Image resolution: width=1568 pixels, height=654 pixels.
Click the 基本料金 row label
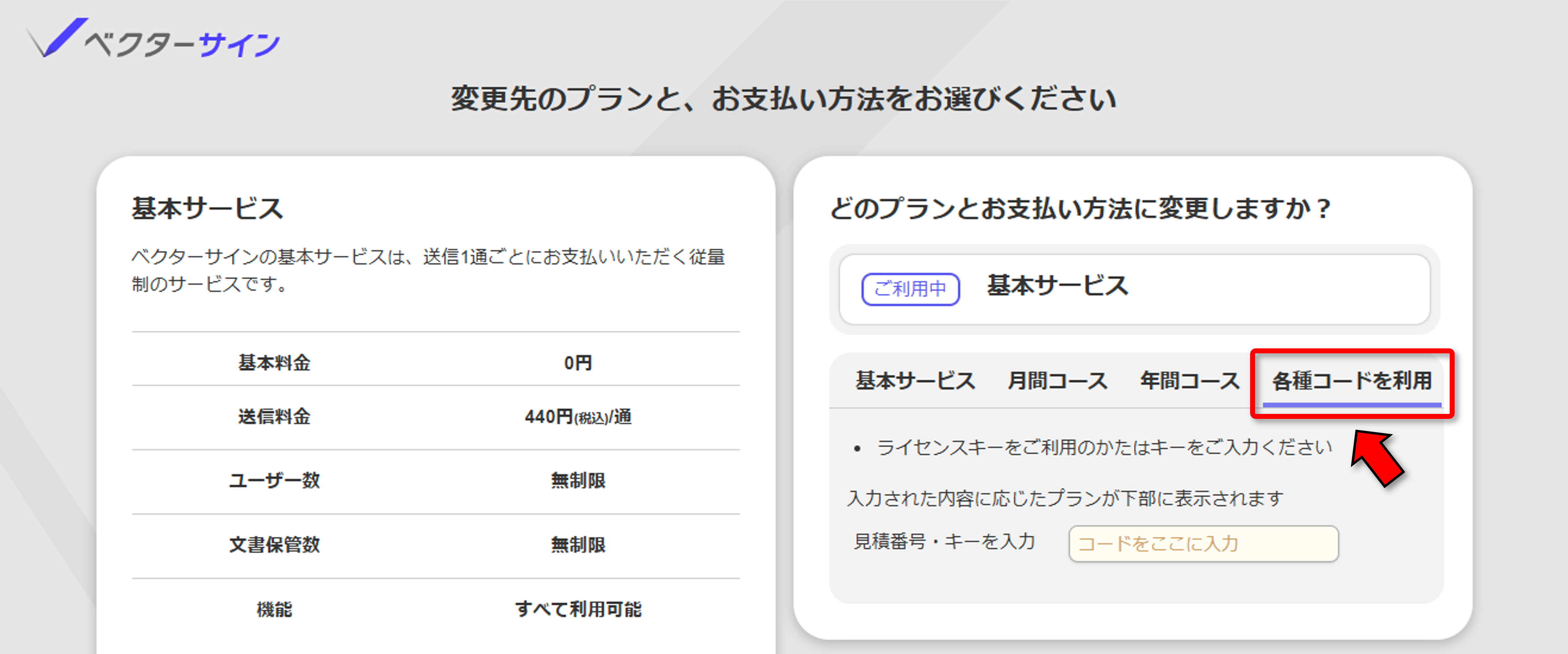click(274, 363)
